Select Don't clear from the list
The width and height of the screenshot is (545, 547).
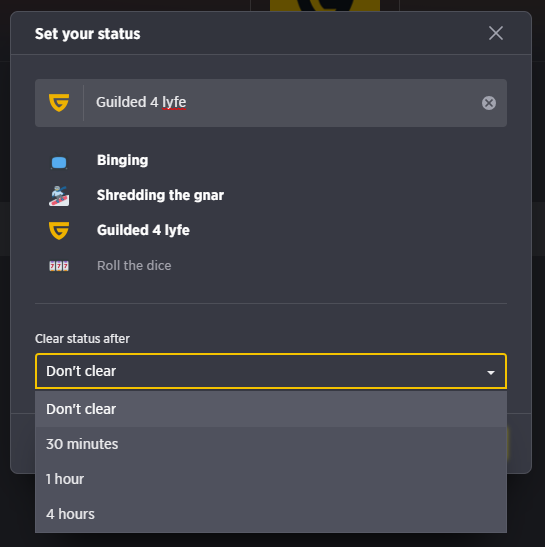tap(271, 409)
